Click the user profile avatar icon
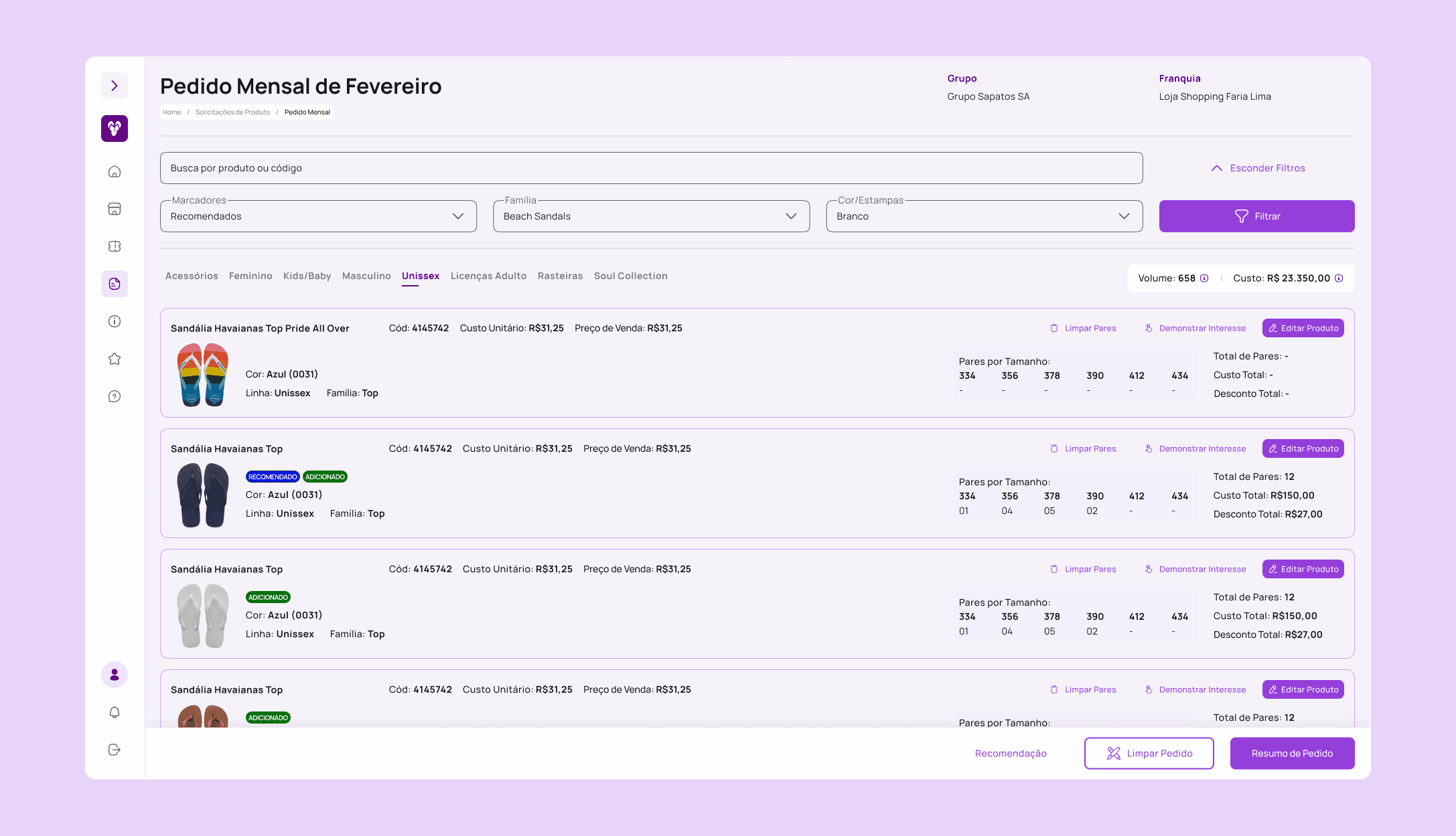The height and width of the screenshot is (836, 1456). [115, 675]
